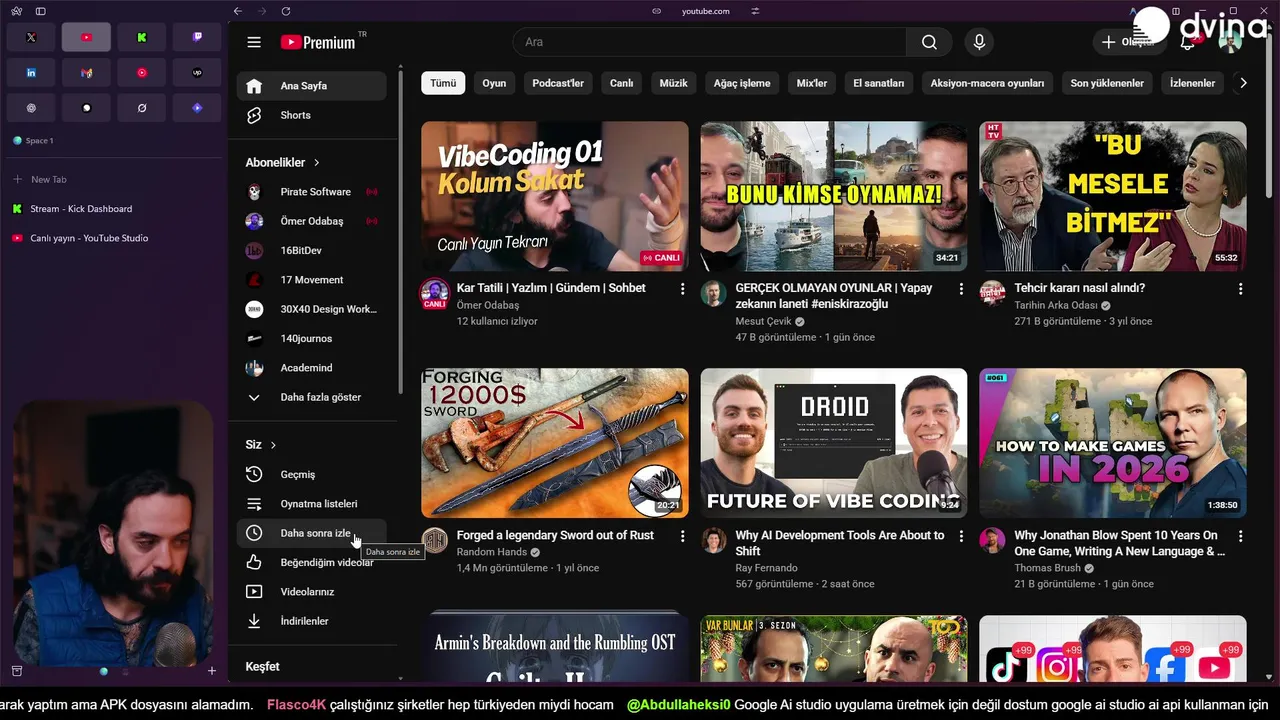
Task: Select the Son yüklenenler chip
Action: (x=1107, y=83)
